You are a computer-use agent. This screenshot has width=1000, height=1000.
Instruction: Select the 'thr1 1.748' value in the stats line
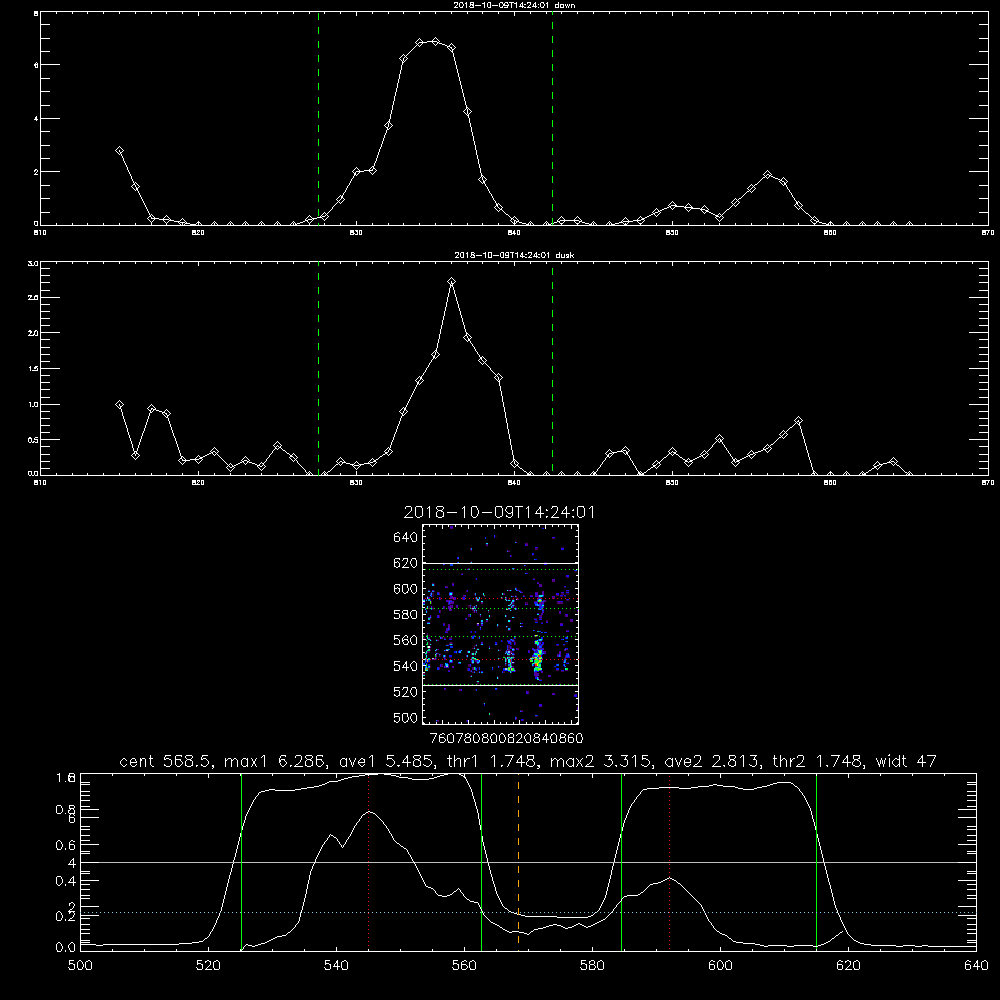(x=494, y=761)
